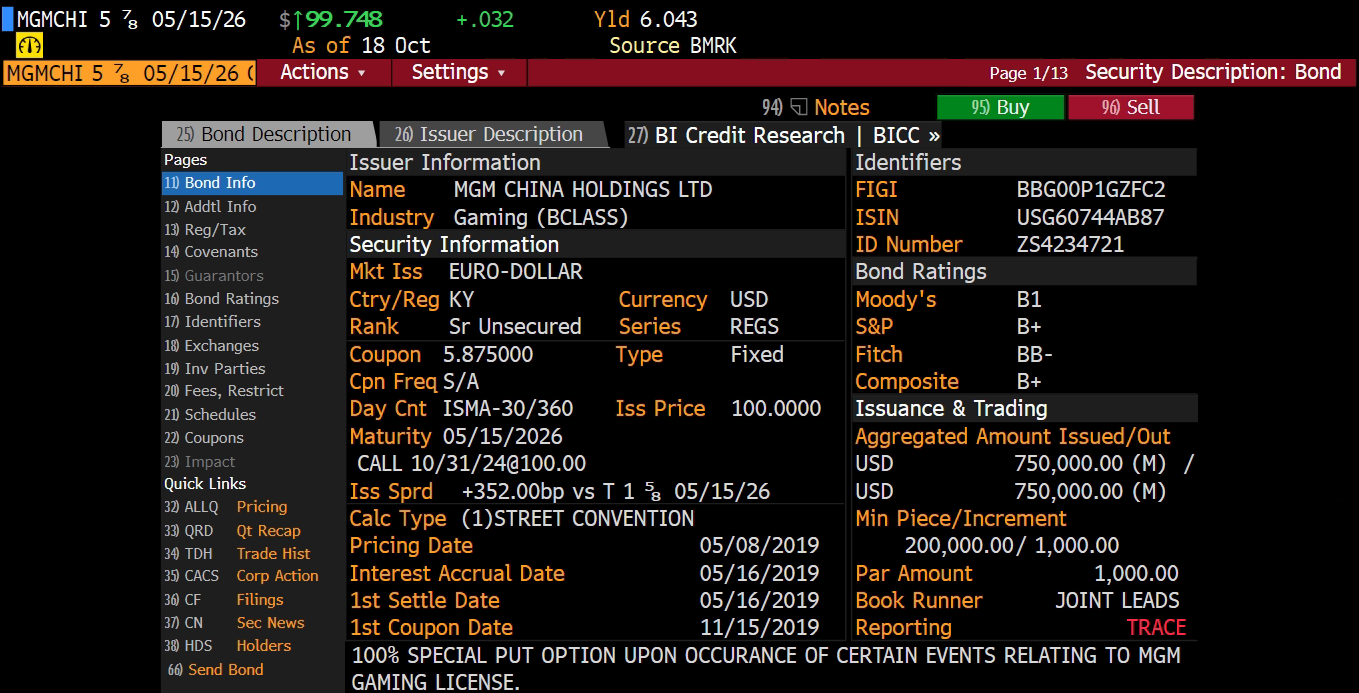Click the Min Piece value 200,000.00/ 1,000.00

click(x=1012, y=546)
